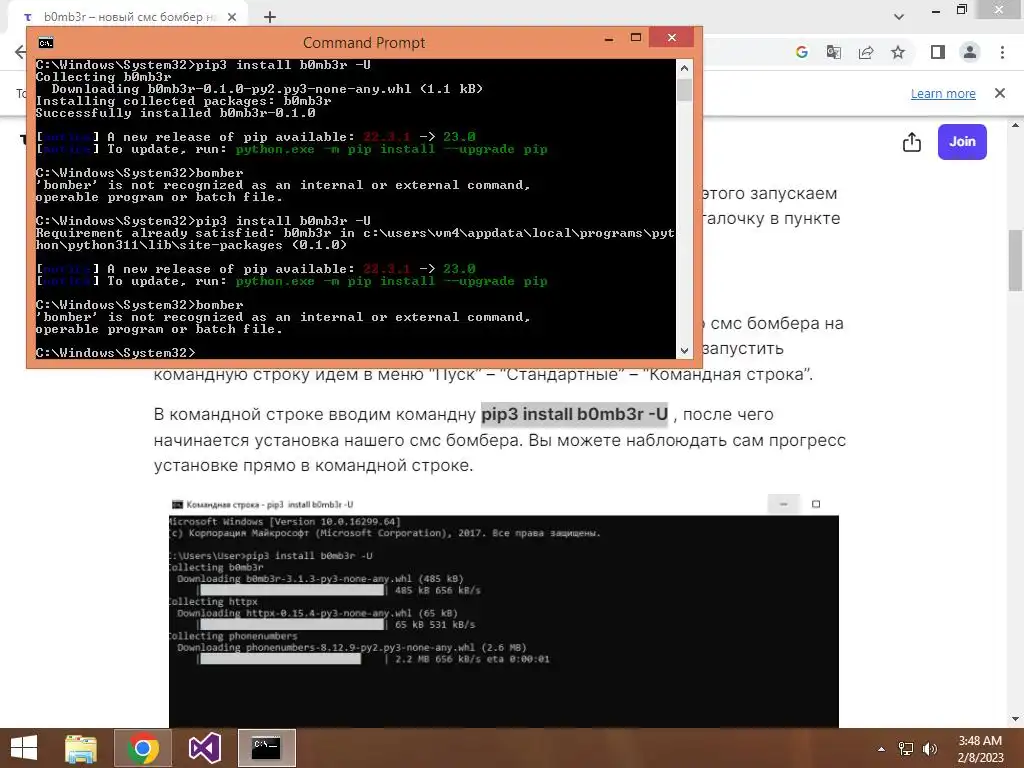
Task: Click the Google icon in address bar
Action: coord(802,52)
